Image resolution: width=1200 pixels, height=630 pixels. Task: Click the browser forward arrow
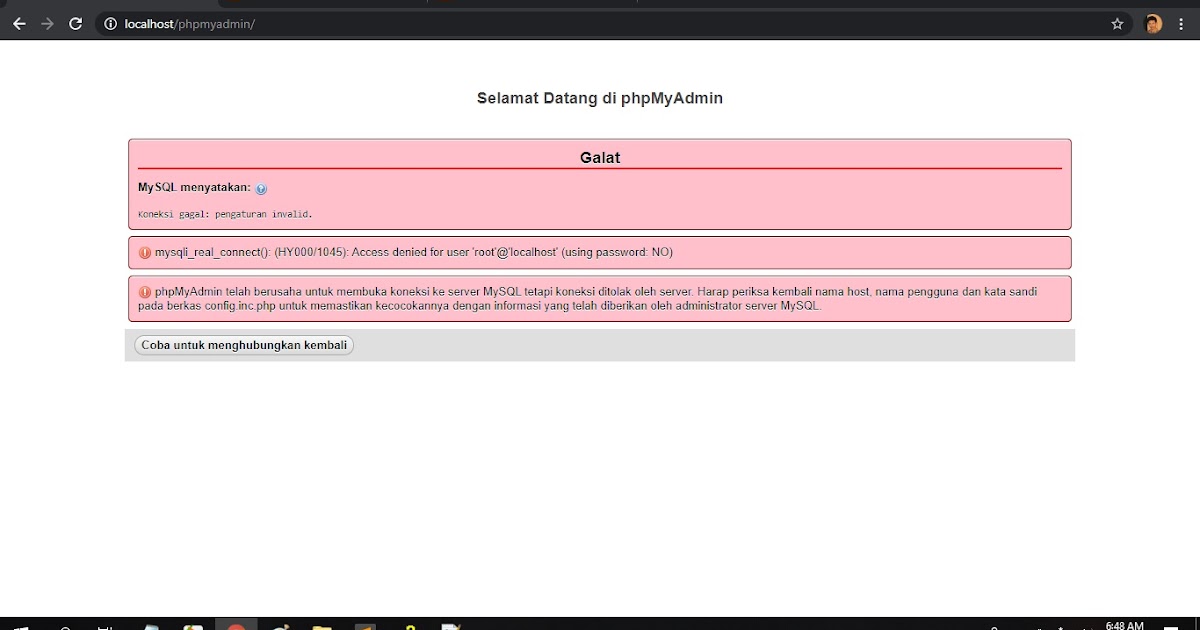(47, 24)
